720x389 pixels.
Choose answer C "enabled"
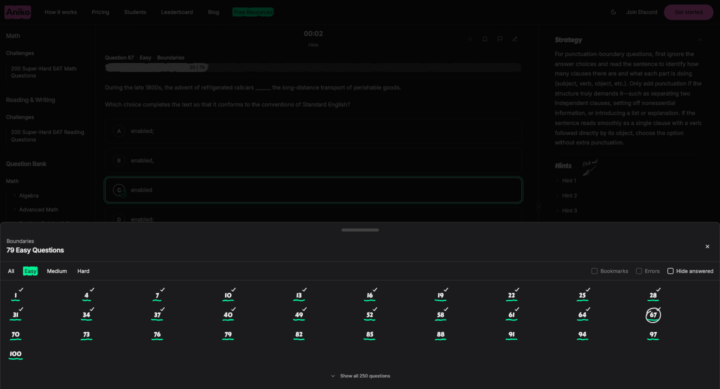(313, 190)
